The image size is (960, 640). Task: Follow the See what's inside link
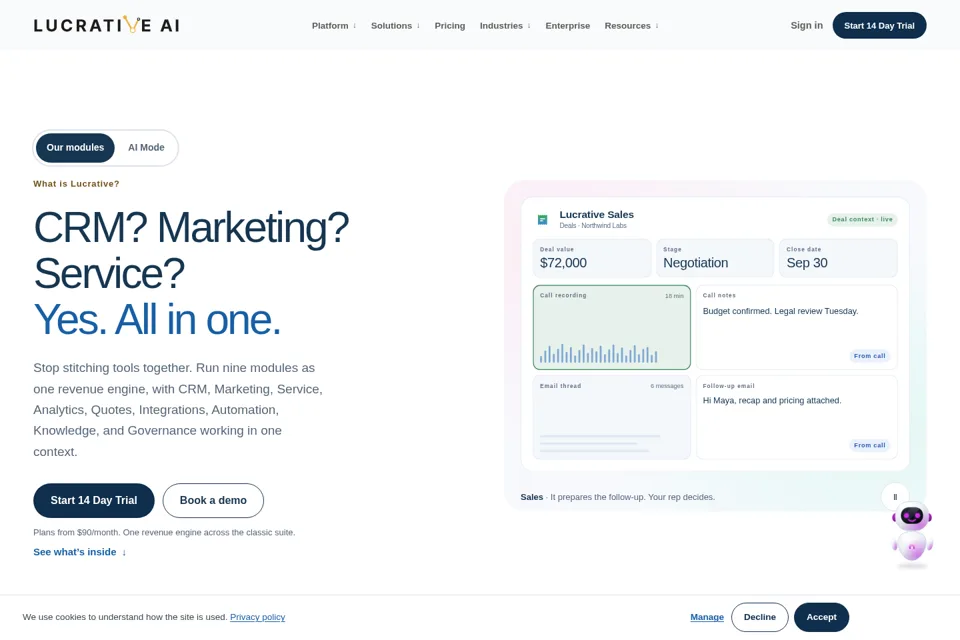tap(80, 552)
